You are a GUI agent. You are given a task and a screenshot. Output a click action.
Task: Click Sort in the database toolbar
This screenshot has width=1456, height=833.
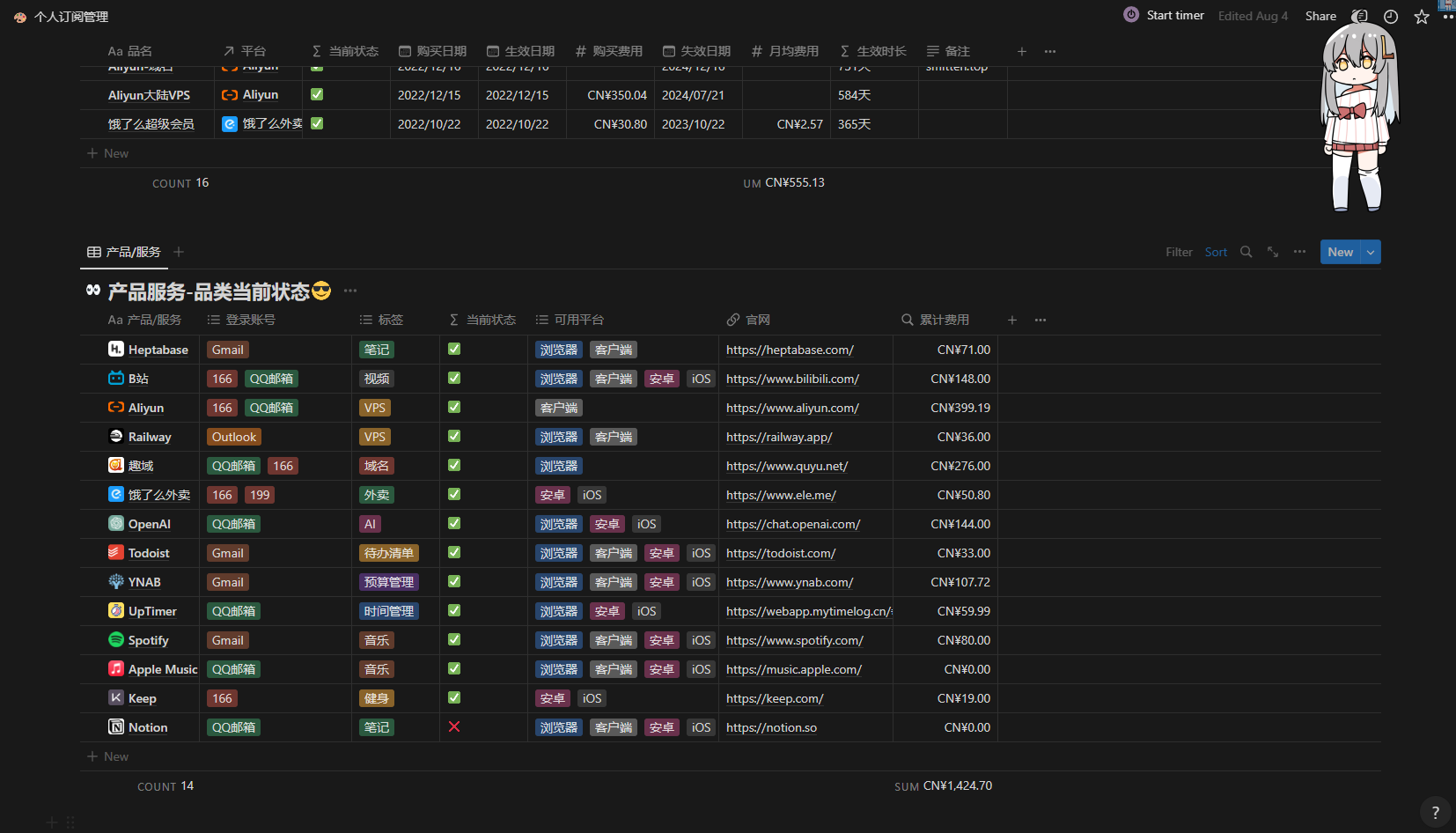(x=1216, y=252)
